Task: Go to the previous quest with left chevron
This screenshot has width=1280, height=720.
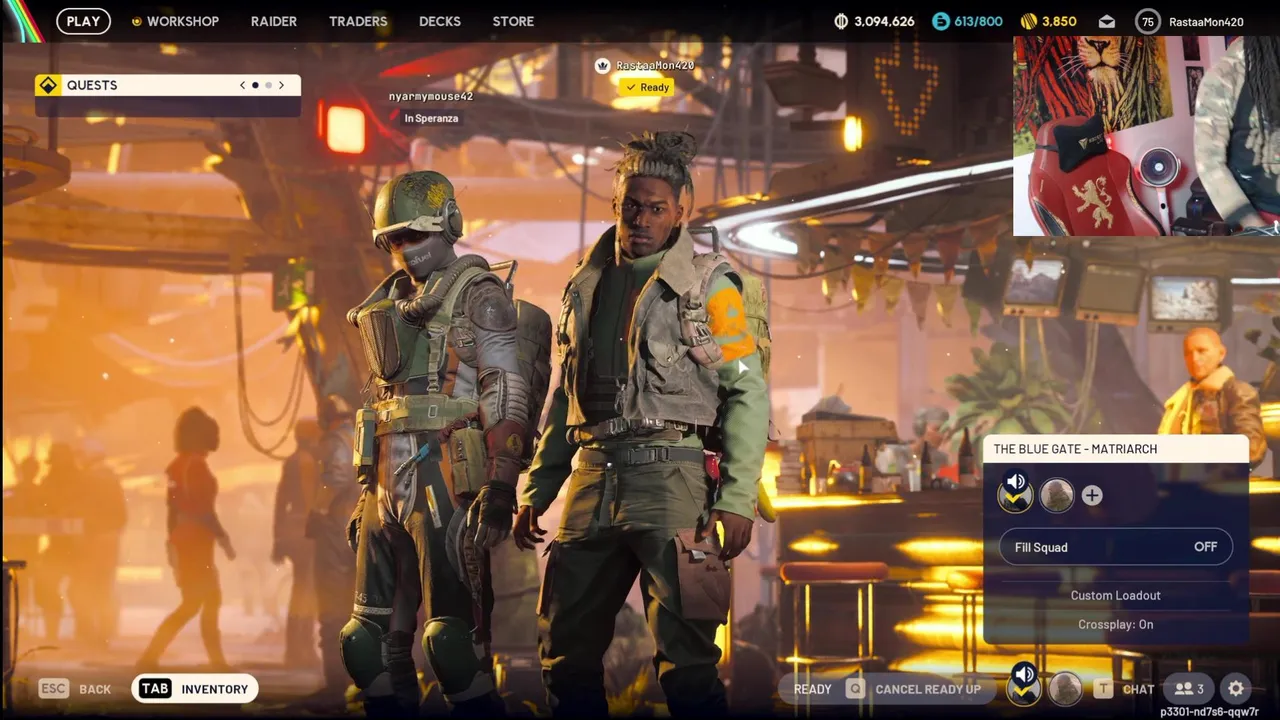Action: 242,85
